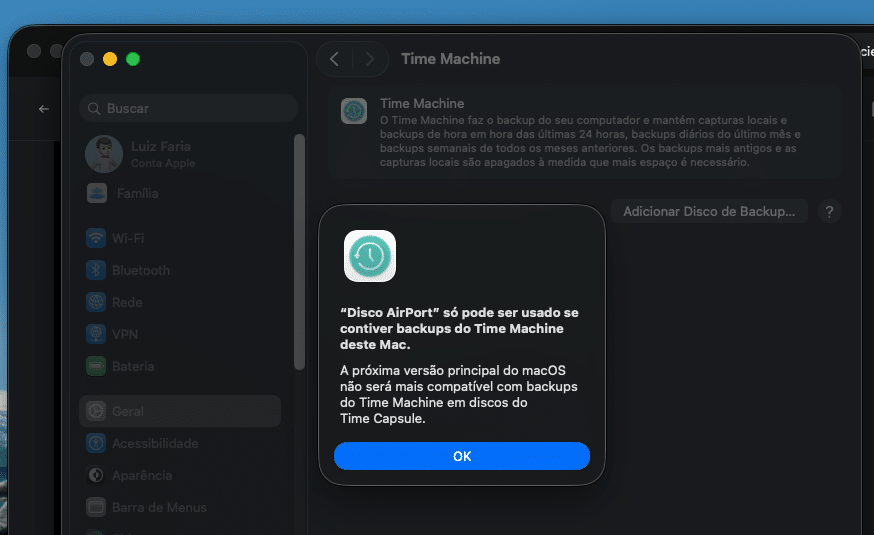Image resolution: width=874 pixels, height=535 pixels.
Task: Click the Buscar search field
Action: 188,108
